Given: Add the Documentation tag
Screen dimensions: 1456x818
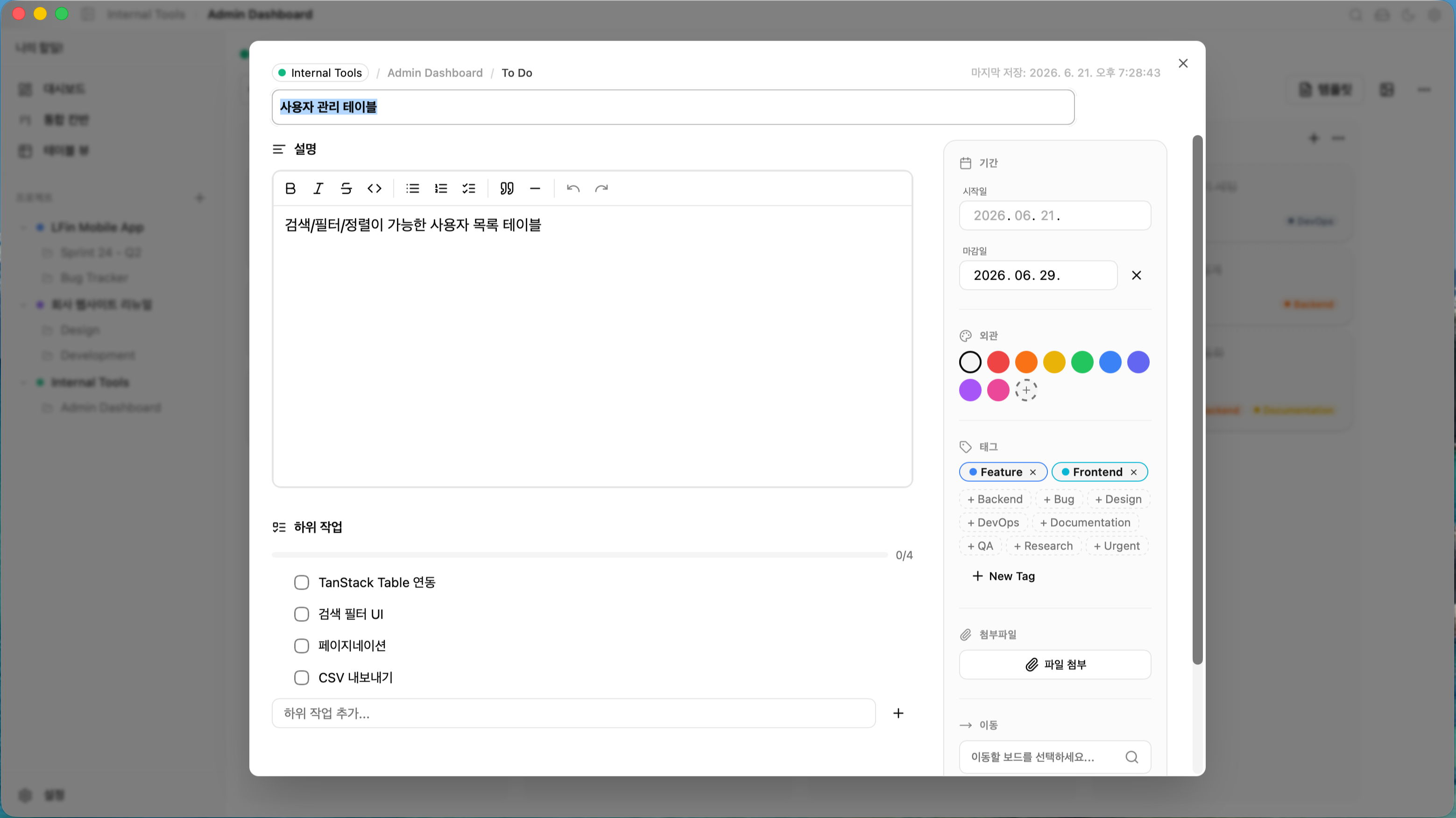Looking at the screenshot, I should tap(1085, 522).
